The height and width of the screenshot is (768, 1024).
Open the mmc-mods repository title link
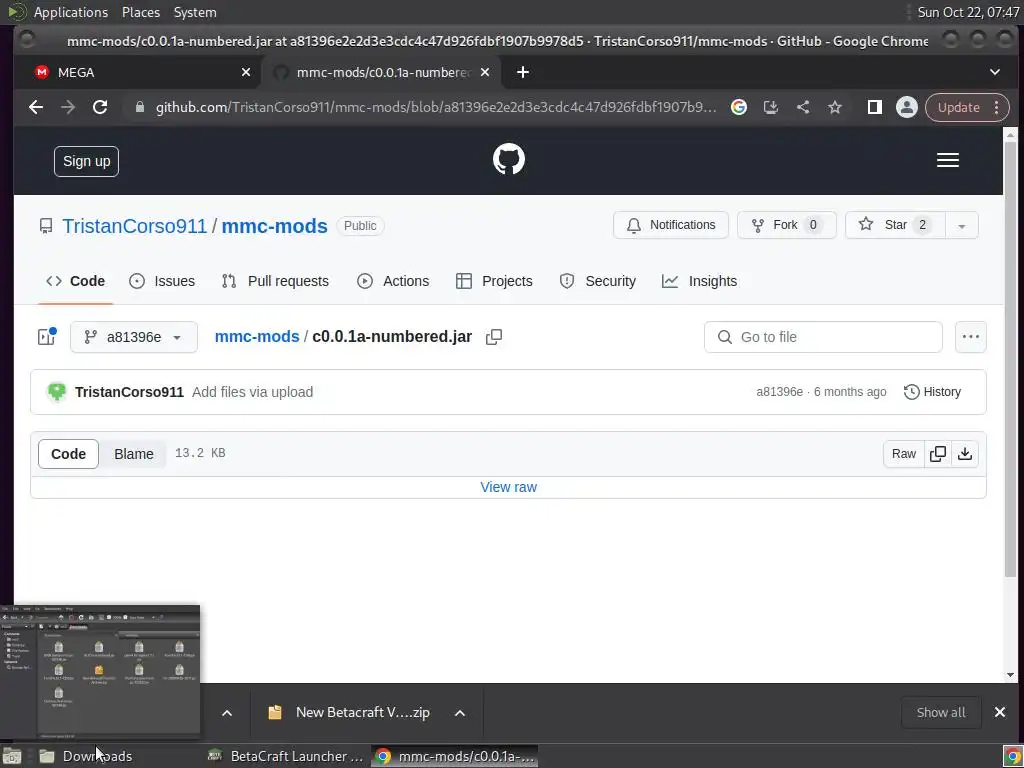point(274,226)
